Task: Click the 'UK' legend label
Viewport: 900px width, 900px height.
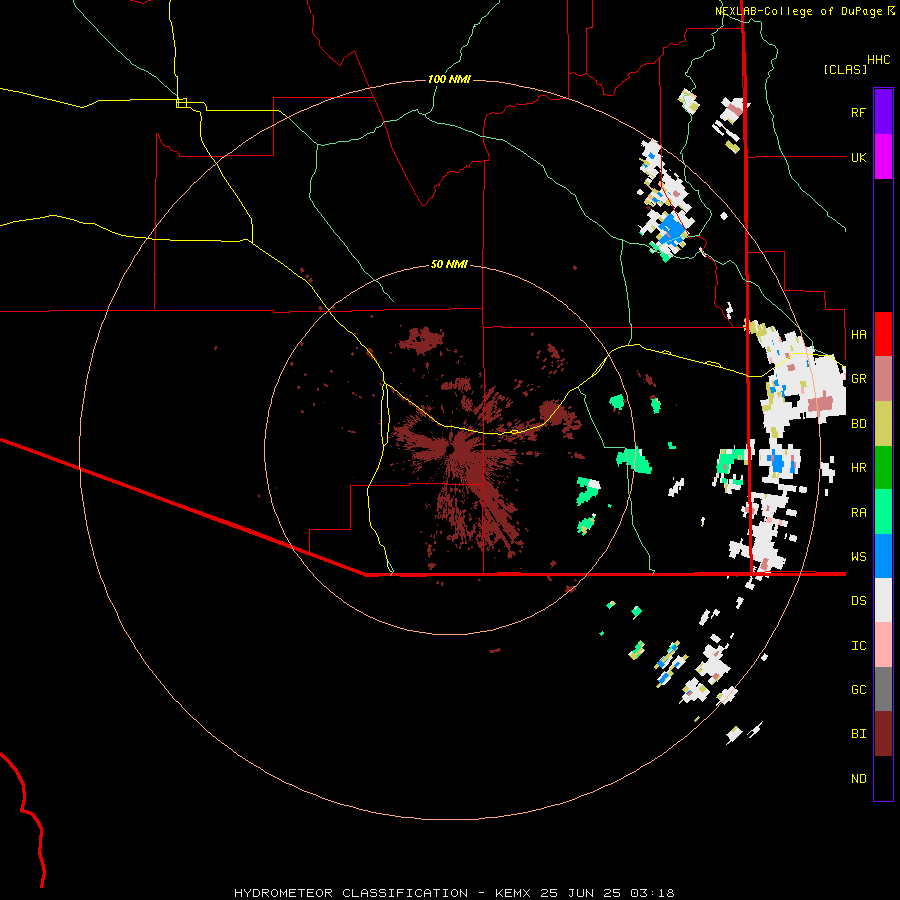Action: click(x=858, y=157)
